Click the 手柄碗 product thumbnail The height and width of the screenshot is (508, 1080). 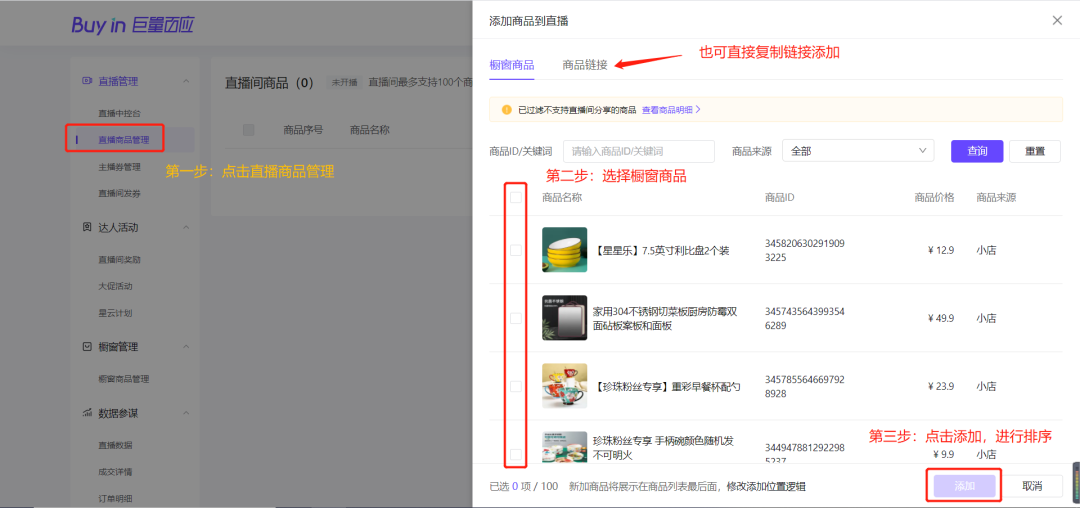565,447
